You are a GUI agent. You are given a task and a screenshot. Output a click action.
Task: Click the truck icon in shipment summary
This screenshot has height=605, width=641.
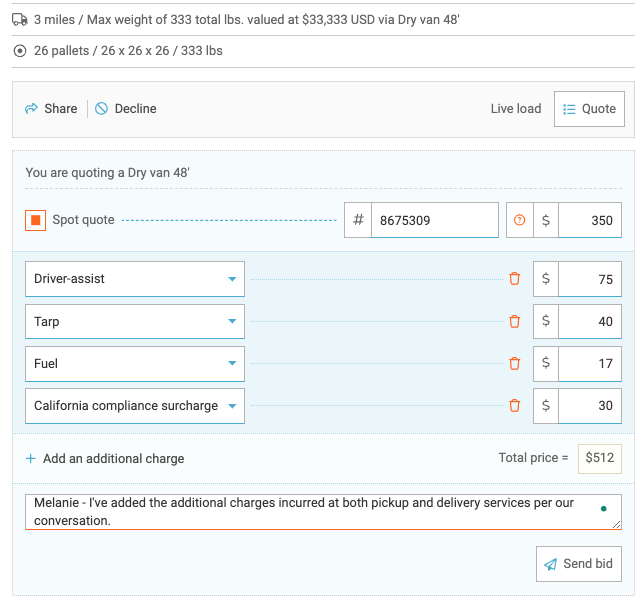tap(20, 19)
